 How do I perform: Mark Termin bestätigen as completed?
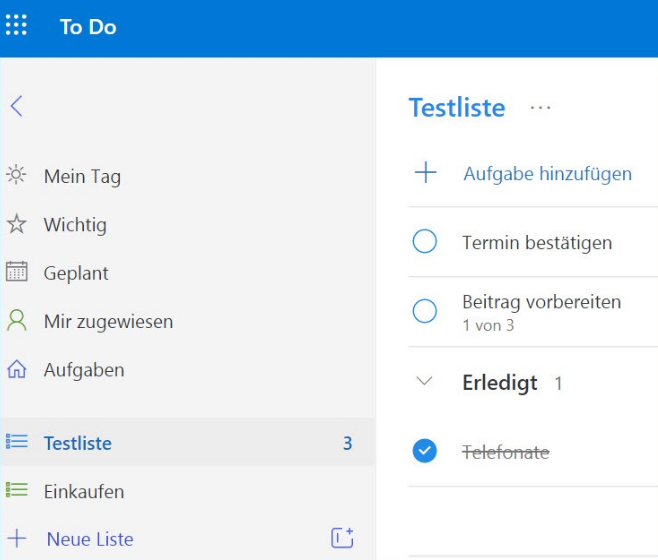click(x=425, y=241)
